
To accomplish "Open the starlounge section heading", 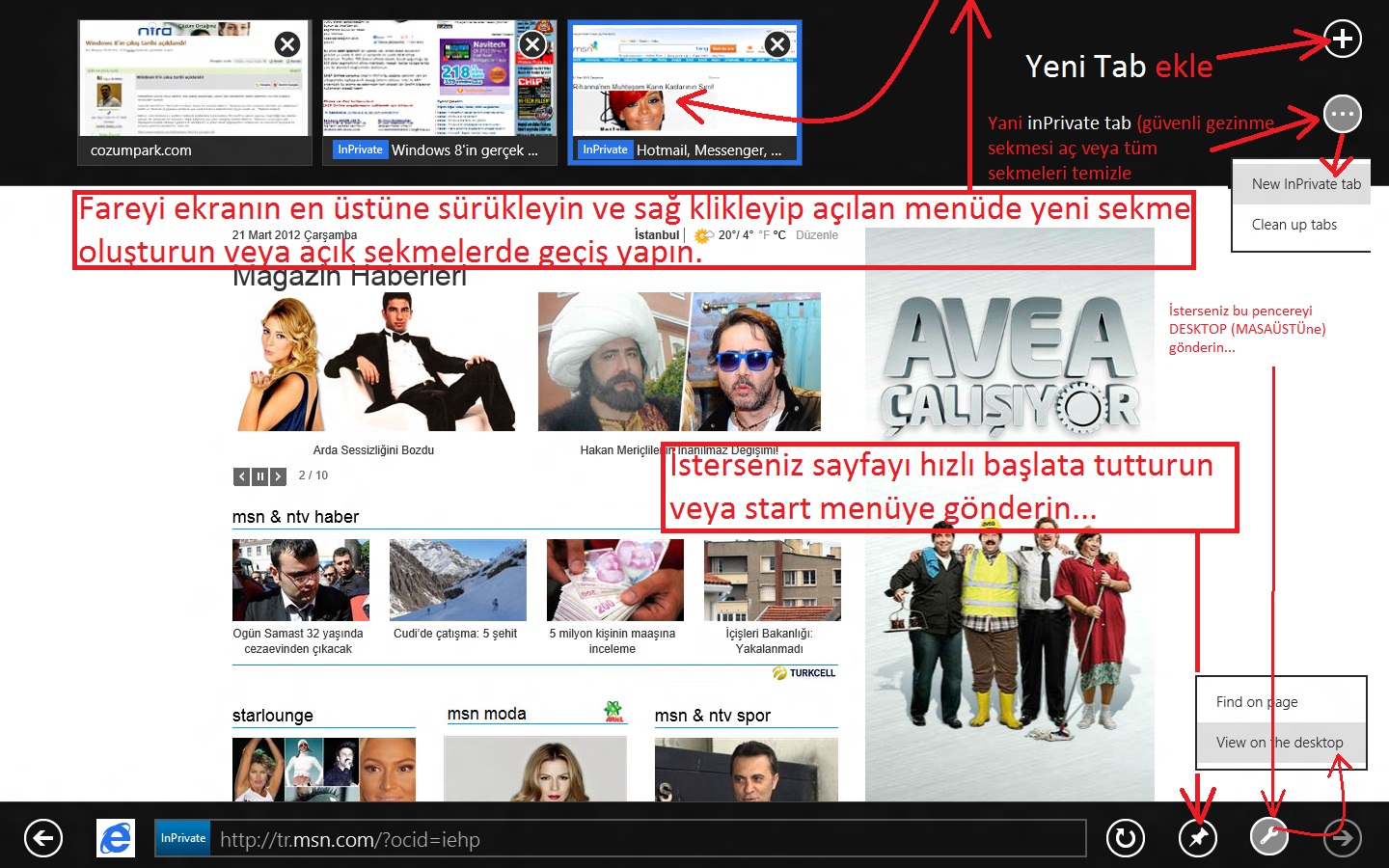I will click(273, 716).
